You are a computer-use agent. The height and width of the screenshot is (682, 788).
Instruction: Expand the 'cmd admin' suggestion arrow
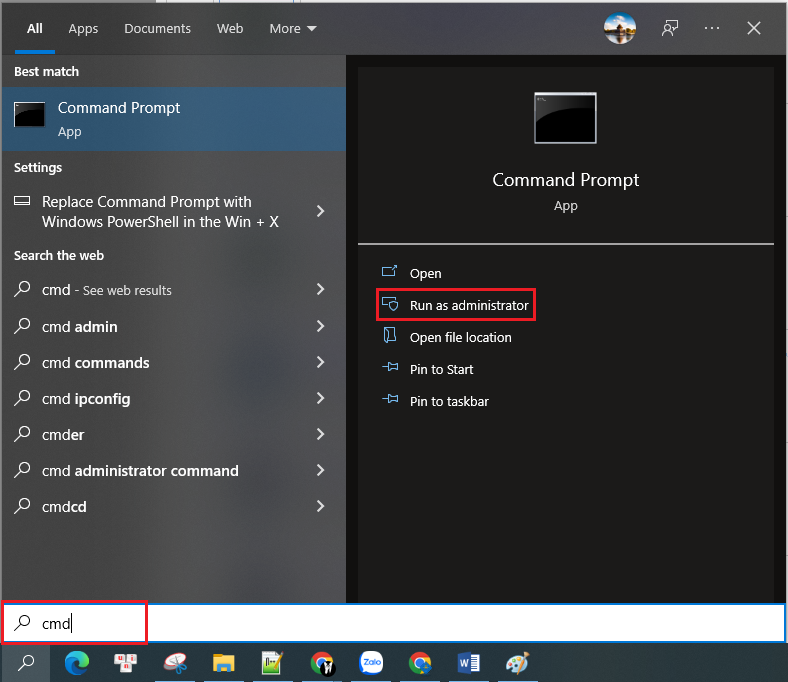pos(320,326)
